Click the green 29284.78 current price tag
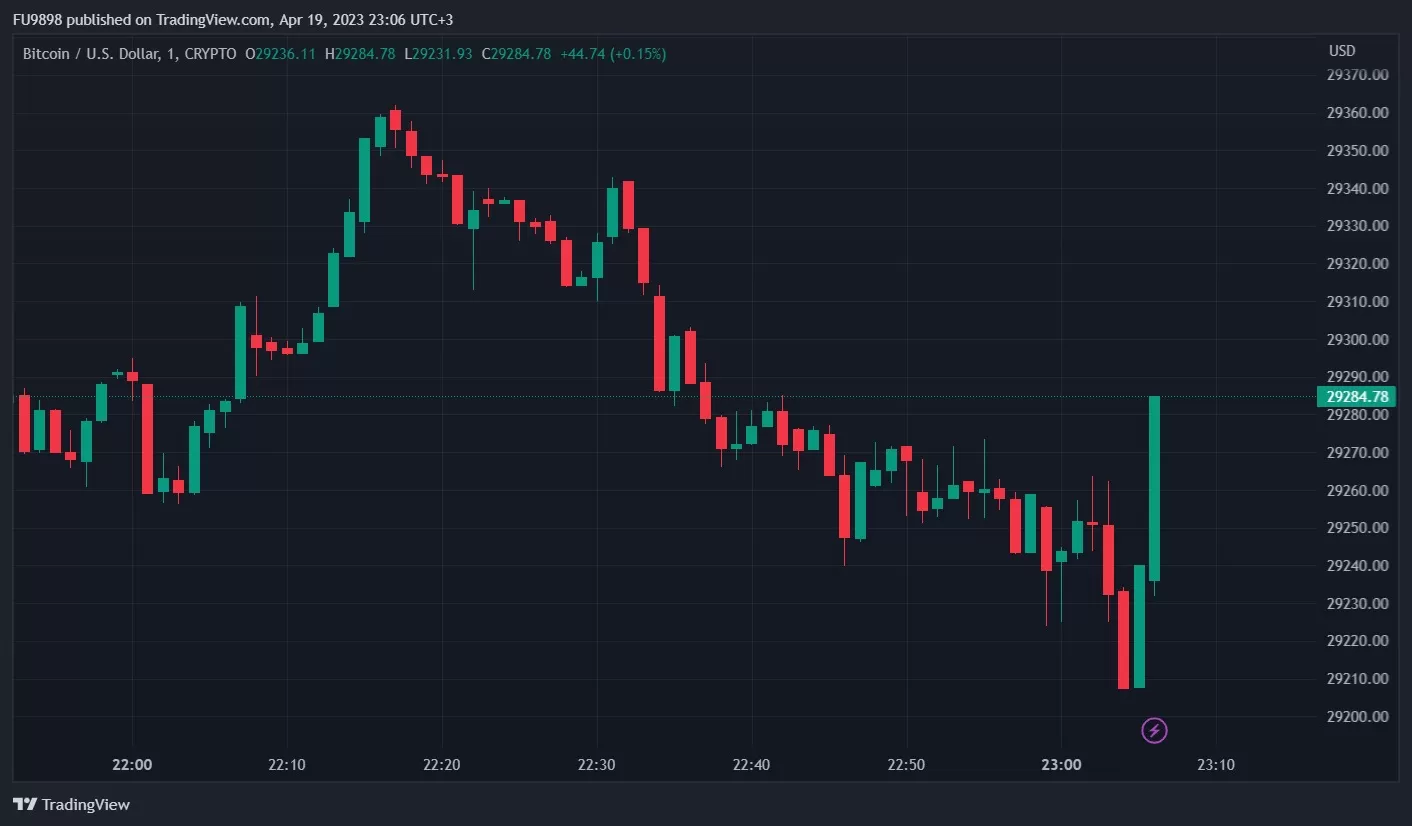 [1357, 397]
